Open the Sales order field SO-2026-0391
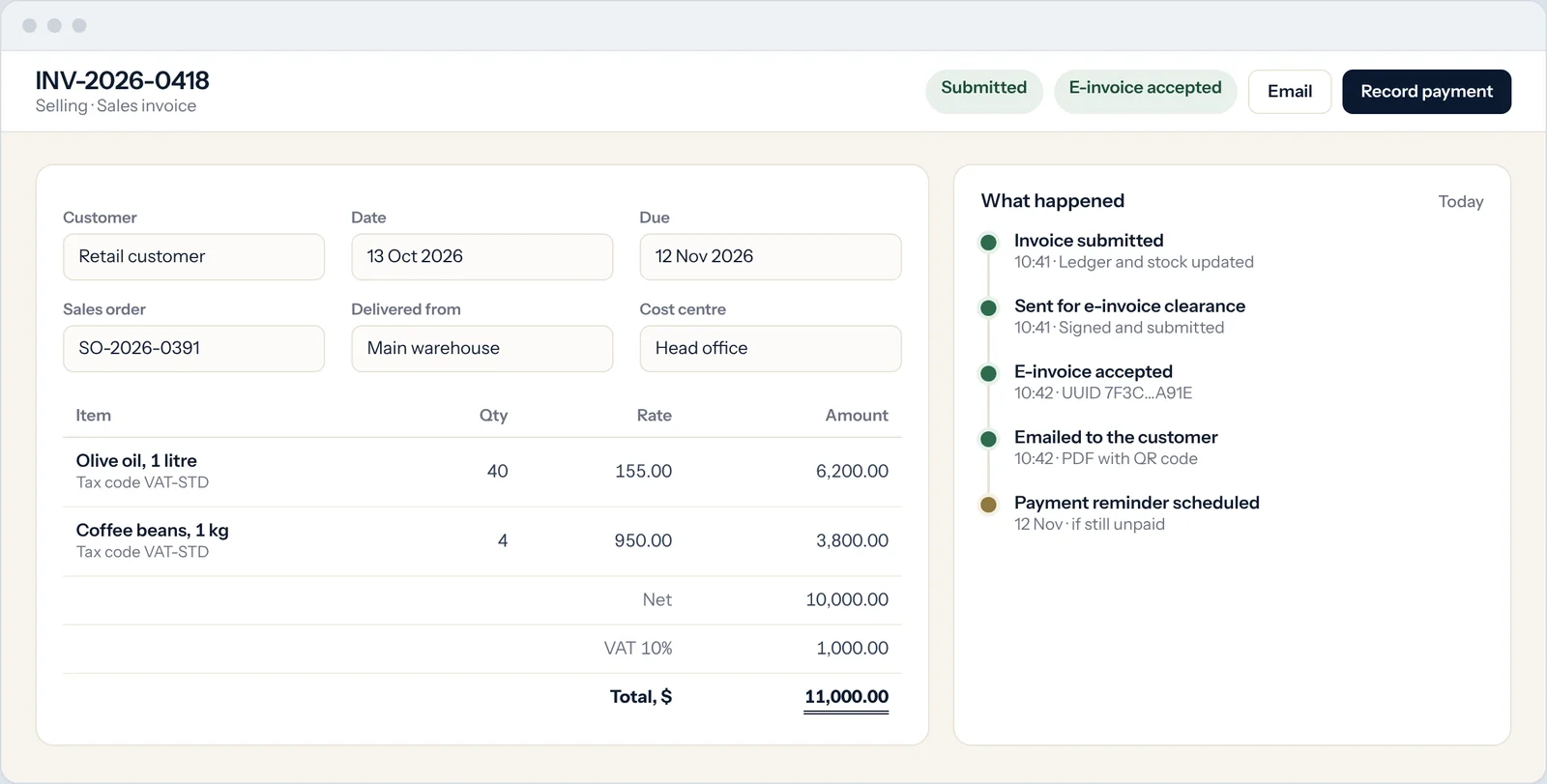 [x=193, y=349]
